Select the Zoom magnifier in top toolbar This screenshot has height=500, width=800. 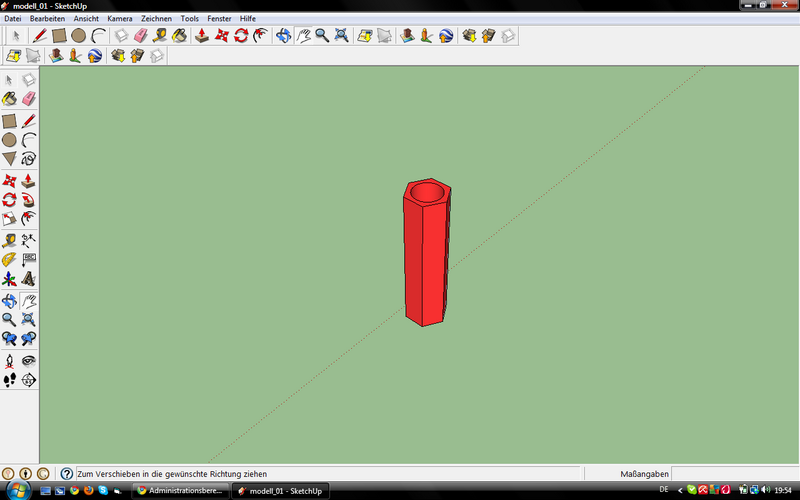(x=322, y=36)
